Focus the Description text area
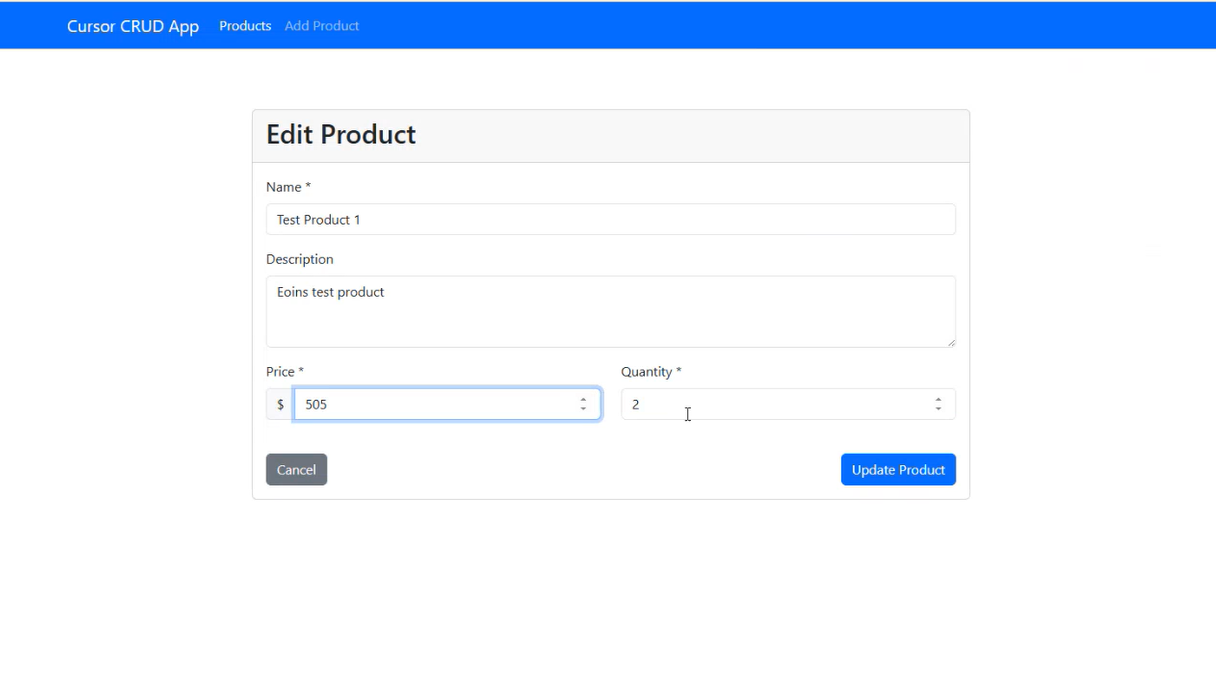The height and width of the screenshot is (690, 1216). click(610, 311)
